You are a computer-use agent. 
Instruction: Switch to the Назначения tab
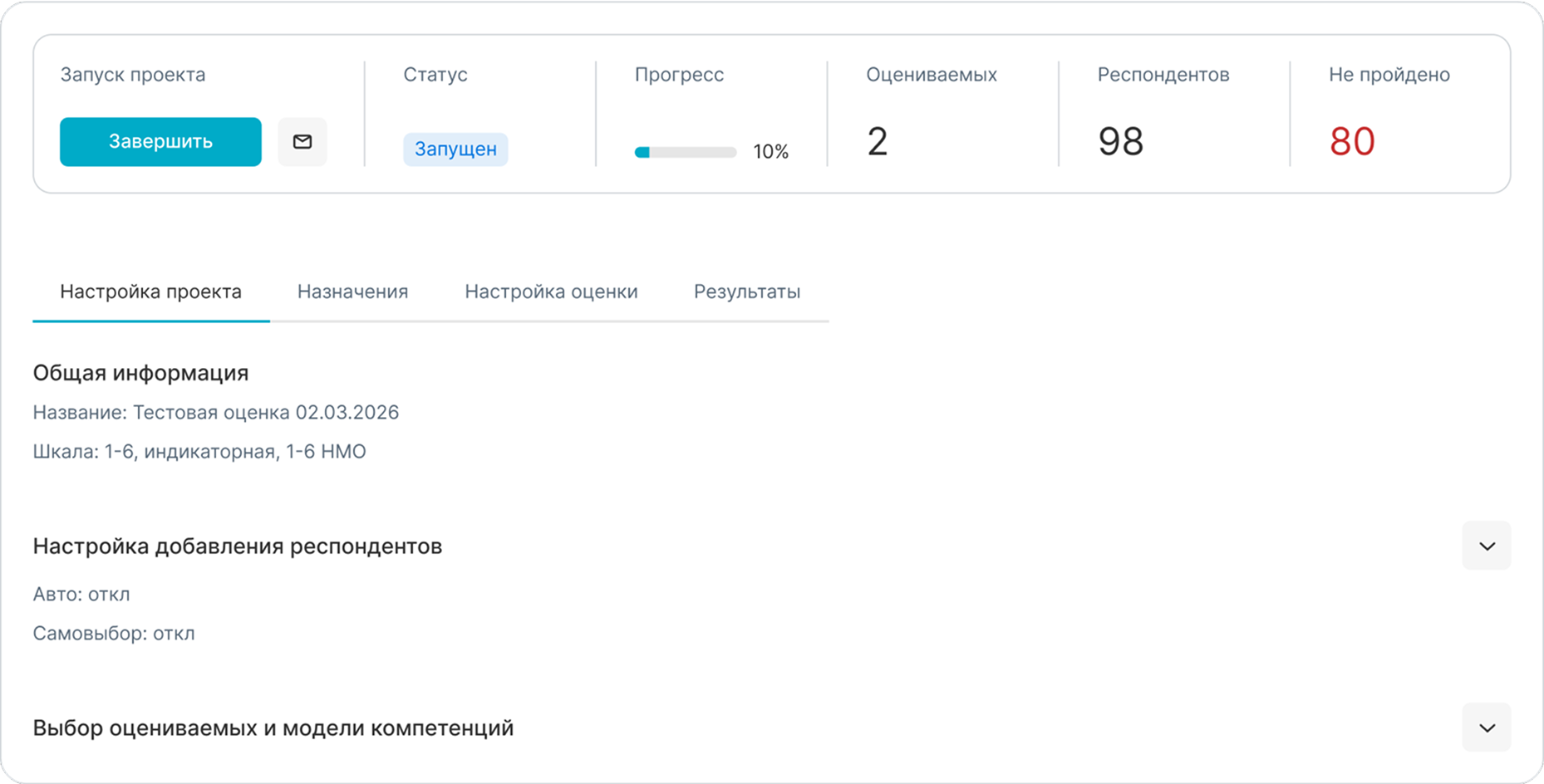[x=353, y=292]
